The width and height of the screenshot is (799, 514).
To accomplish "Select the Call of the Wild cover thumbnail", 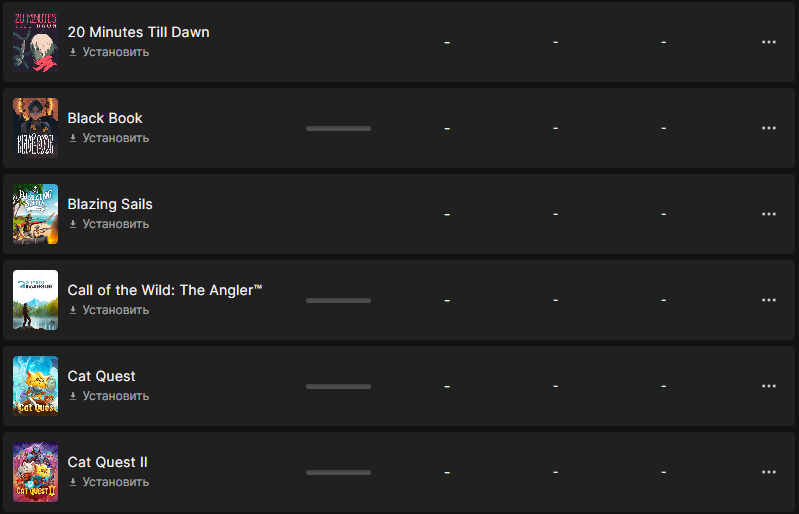I will pos(35,300).
